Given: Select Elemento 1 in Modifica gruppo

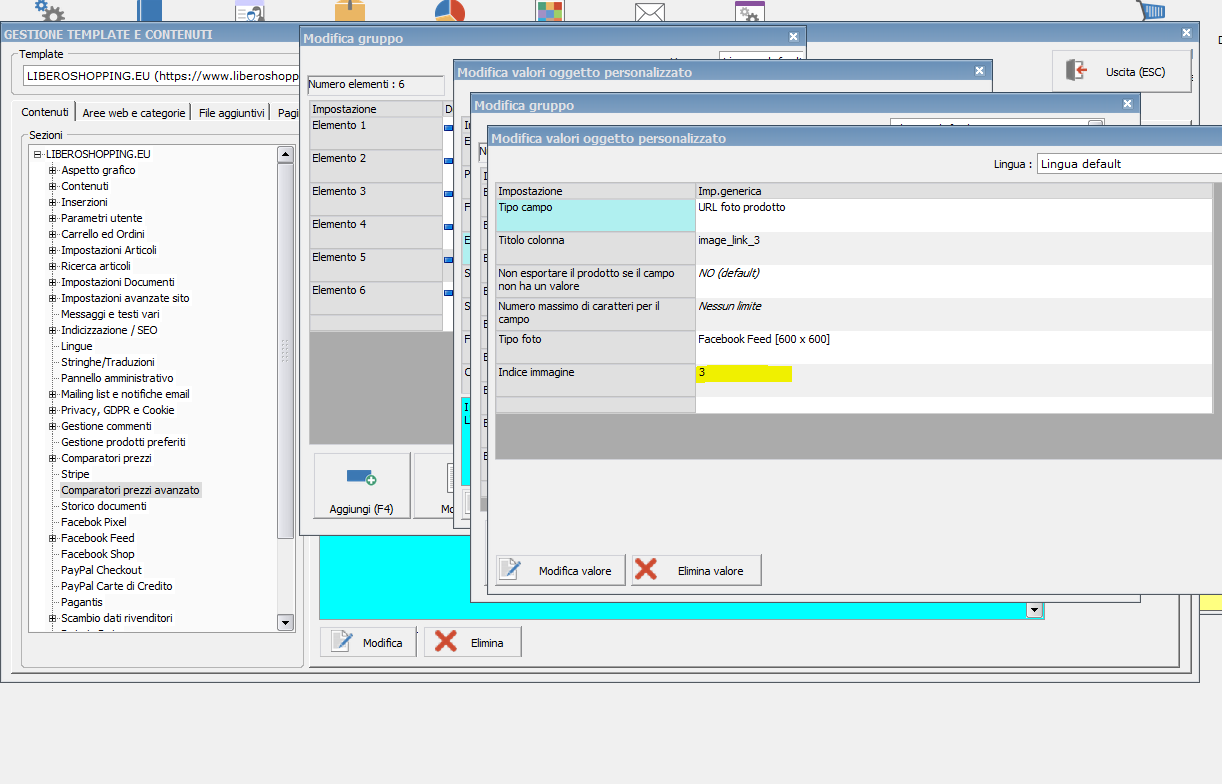Looking at the screenshot, I should pos(376,133).
